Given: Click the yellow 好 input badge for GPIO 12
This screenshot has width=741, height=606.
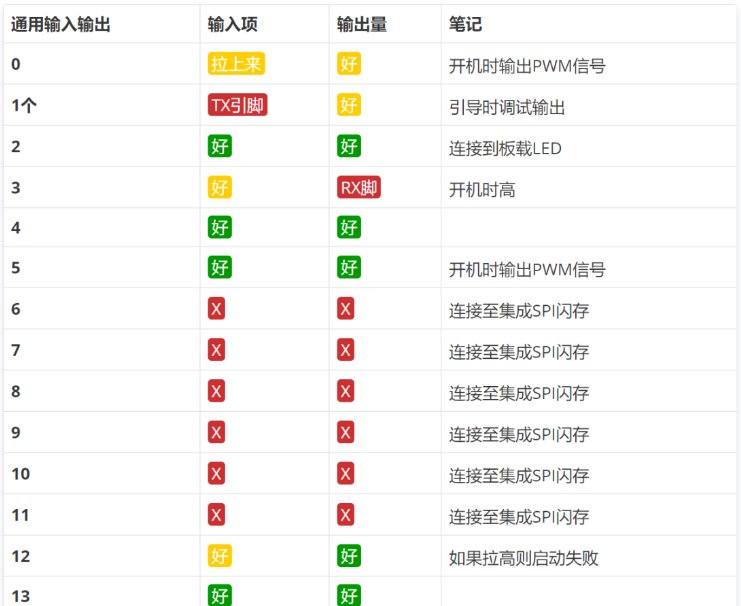Looking at the screenshot, I should (220, 556).
